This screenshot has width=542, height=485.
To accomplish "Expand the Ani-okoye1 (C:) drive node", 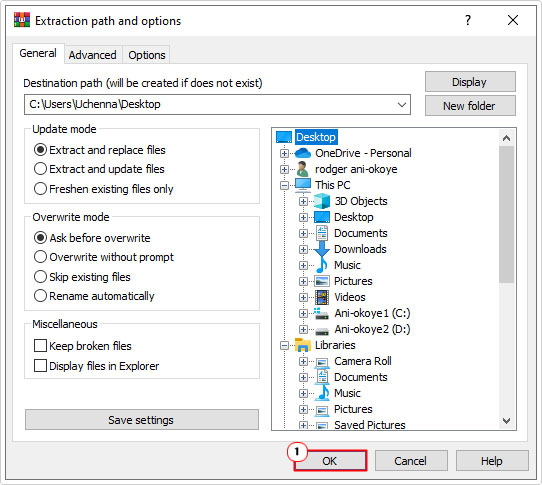I will click(303, 313).
